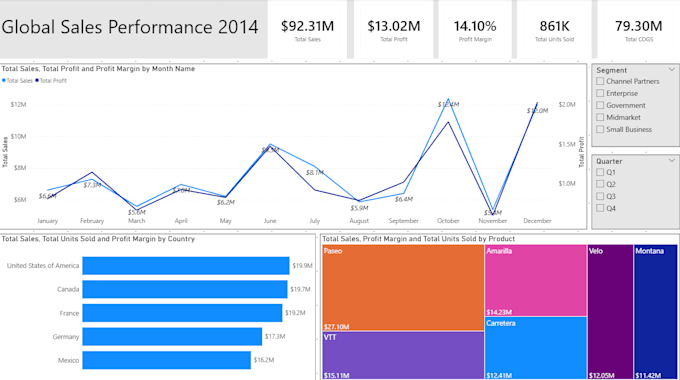Viewport: 680px width, 380px height.
Task: Select the Velo treemap tile
Action: [610, 312]
